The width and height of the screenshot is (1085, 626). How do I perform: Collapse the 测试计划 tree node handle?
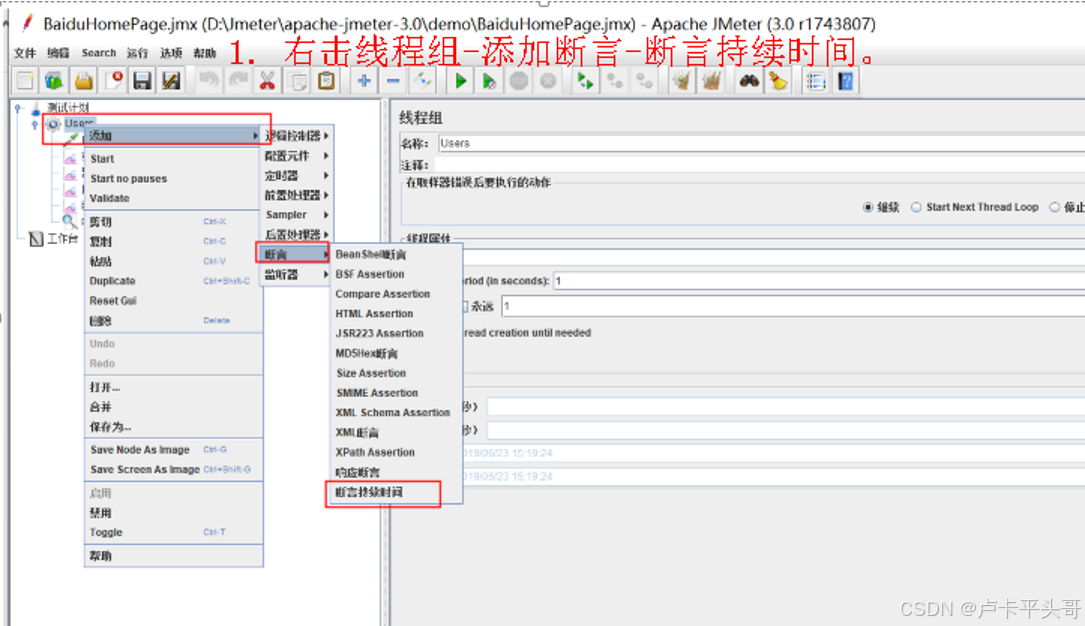19,109
